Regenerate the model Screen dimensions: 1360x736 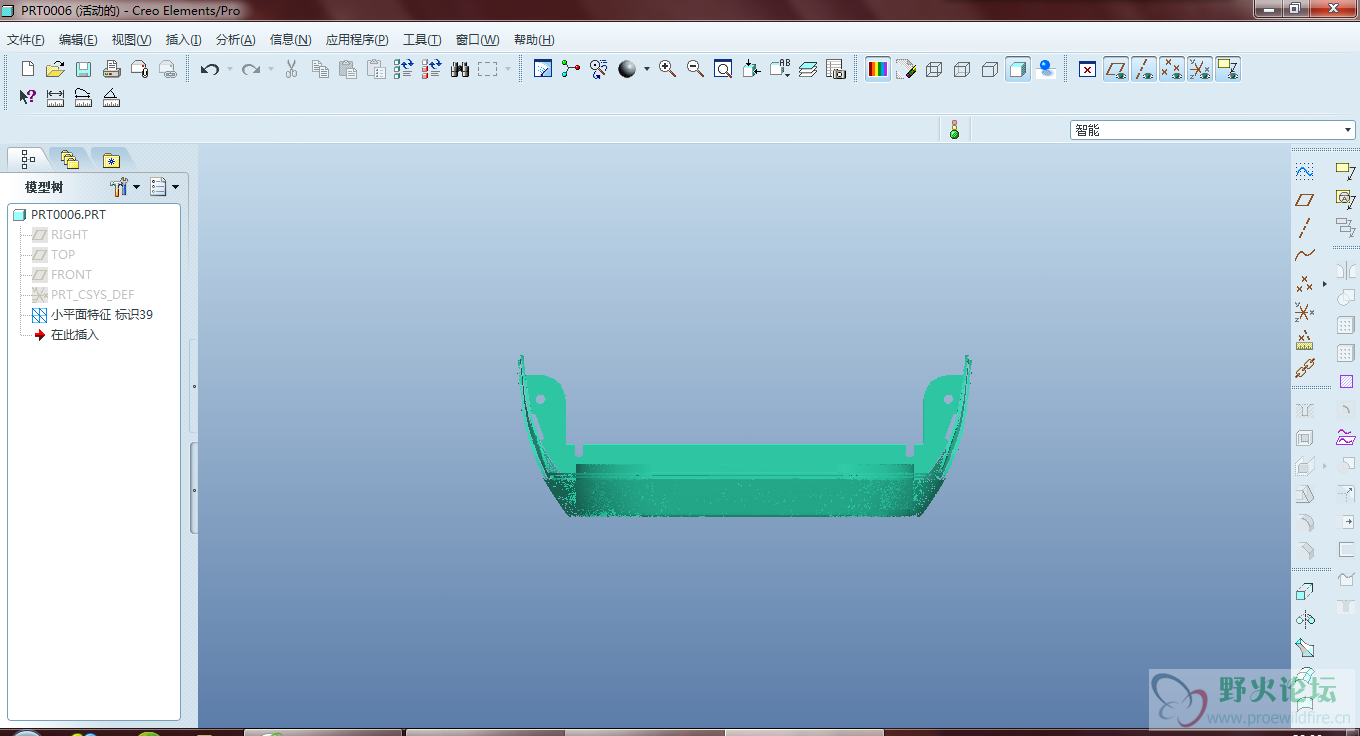[404, 69]
